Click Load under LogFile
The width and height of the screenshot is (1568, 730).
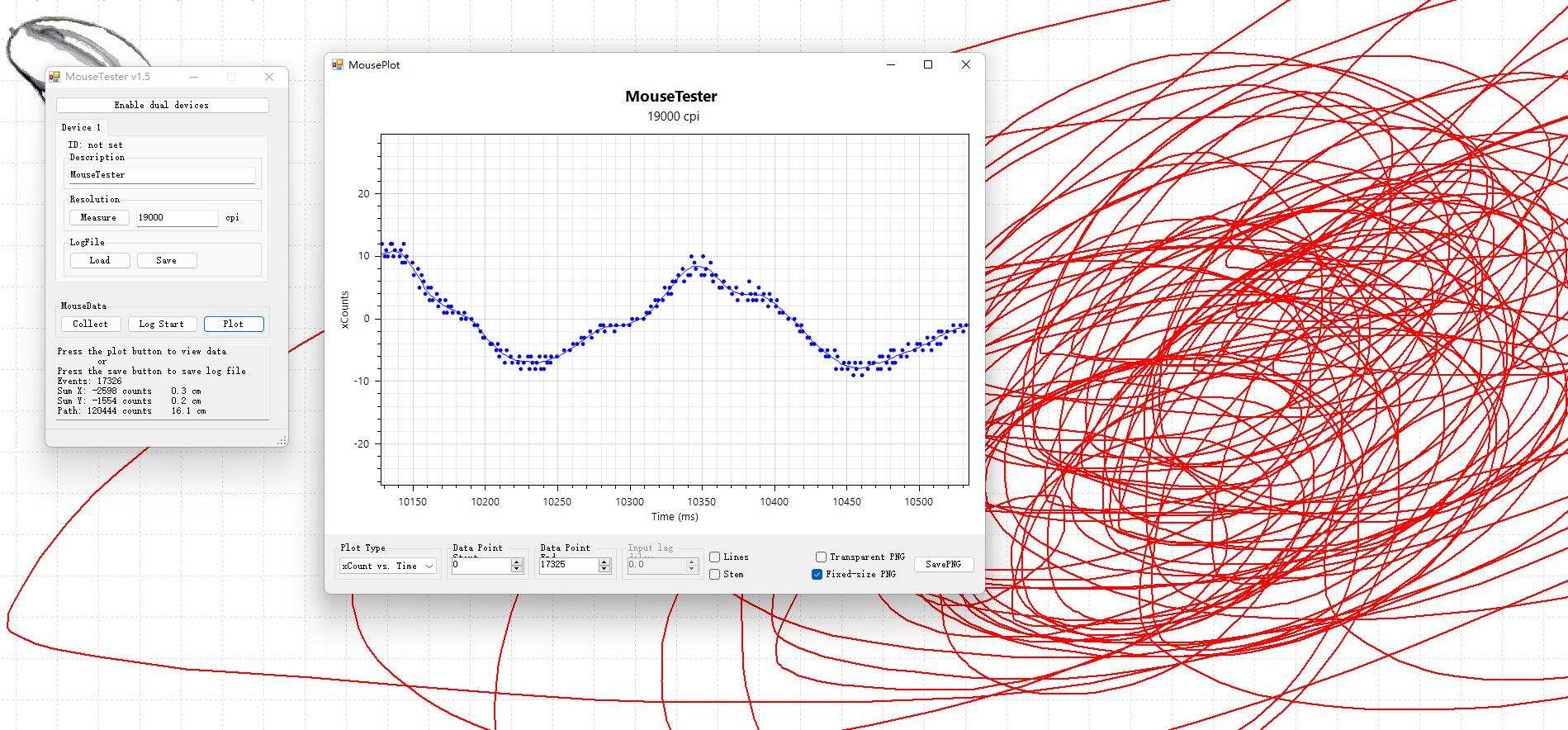(99, 260)
